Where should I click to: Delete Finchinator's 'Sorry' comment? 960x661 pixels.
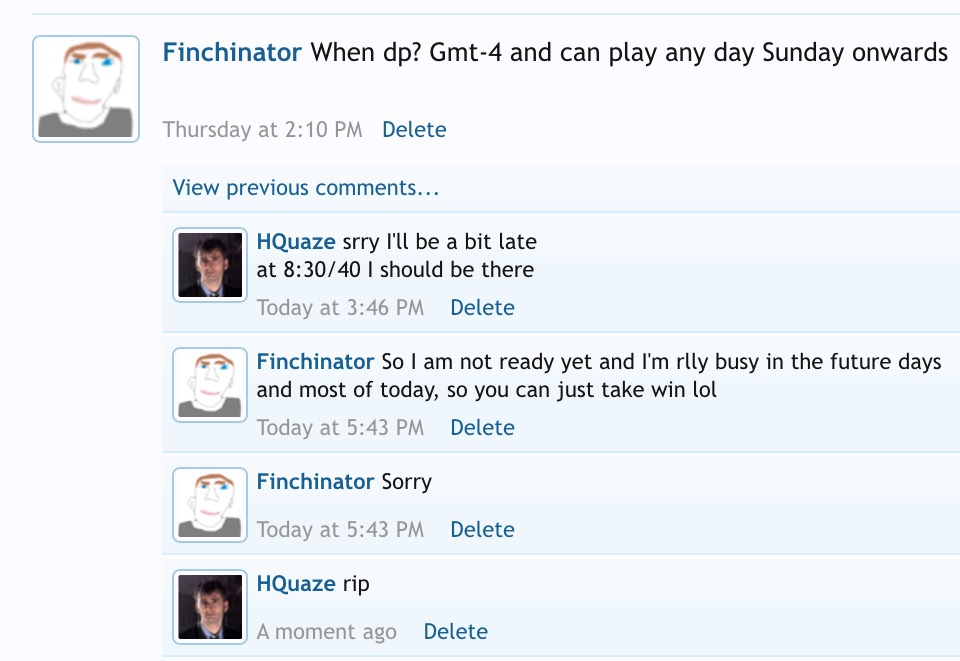482,529
